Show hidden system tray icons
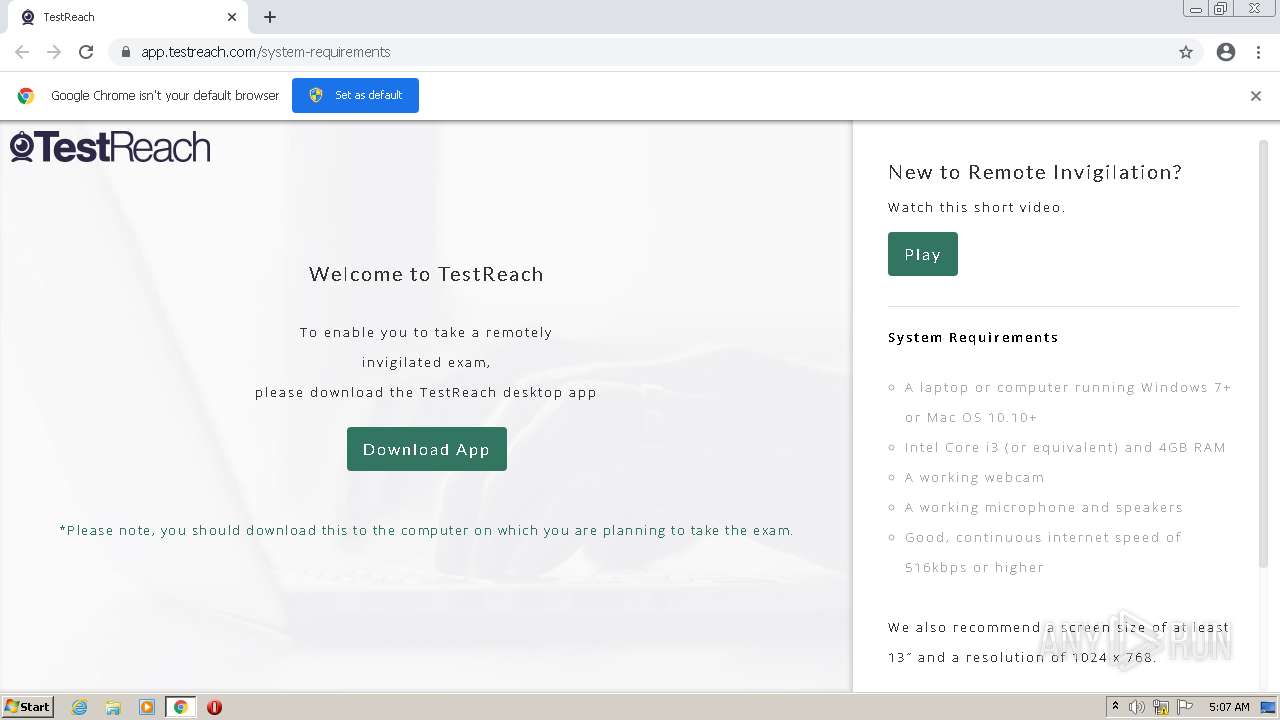 click(1115, 707)
